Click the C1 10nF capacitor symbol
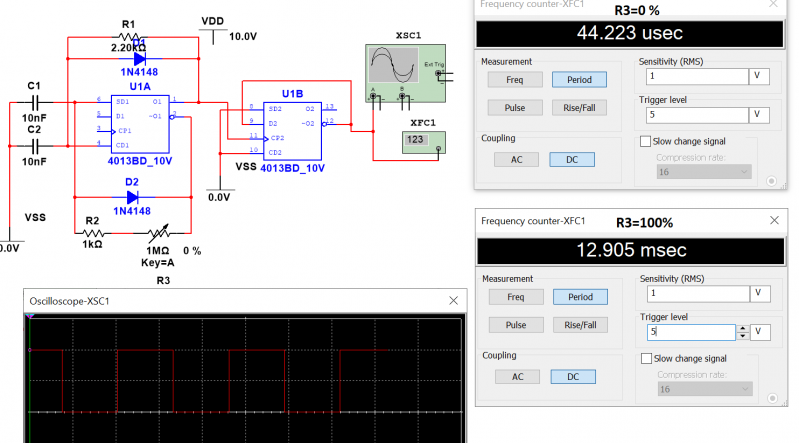 pos(35,102)
